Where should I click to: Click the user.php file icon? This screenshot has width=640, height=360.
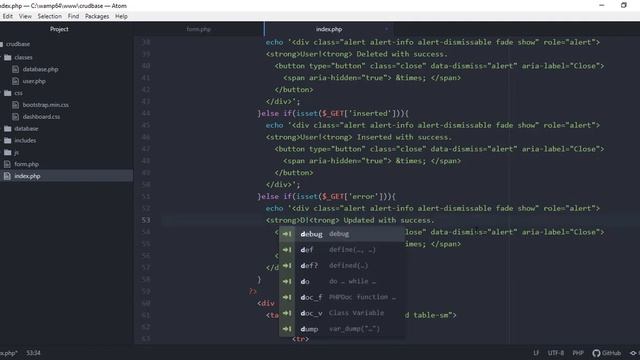16,81
